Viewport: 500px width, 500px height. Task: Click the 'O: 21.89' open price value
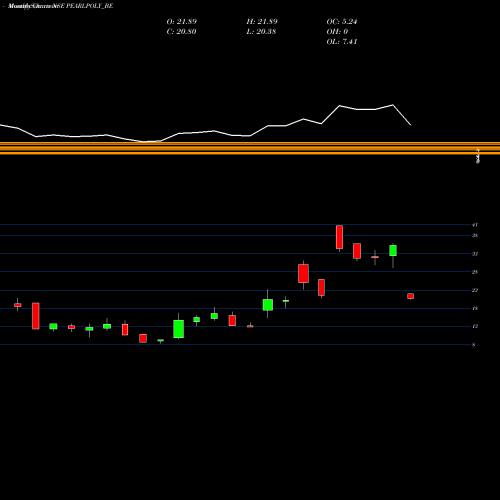tap(182, 22)
